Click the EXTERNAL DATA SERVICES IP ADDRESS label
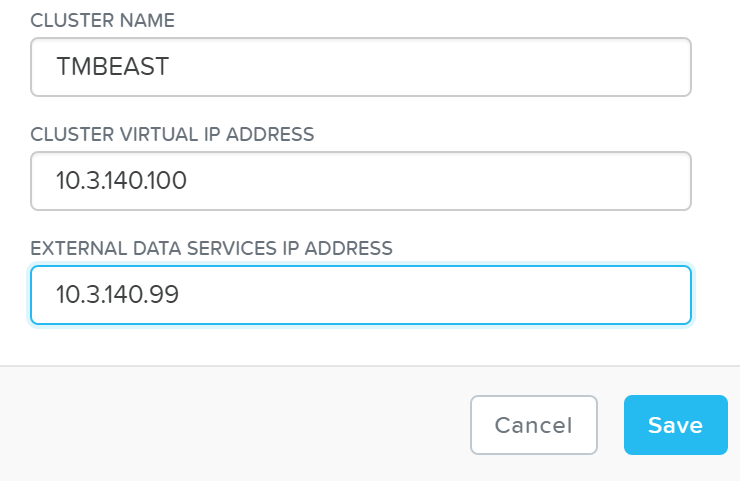The height and width of the screenshot is (481, 740). 211,248
